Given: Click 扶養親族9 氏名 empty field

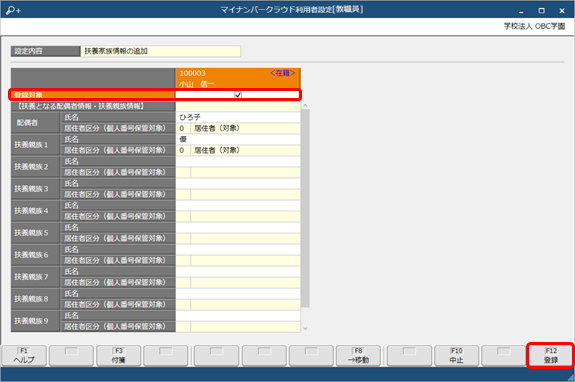Looking at the screenshot, I should [238, 316].
